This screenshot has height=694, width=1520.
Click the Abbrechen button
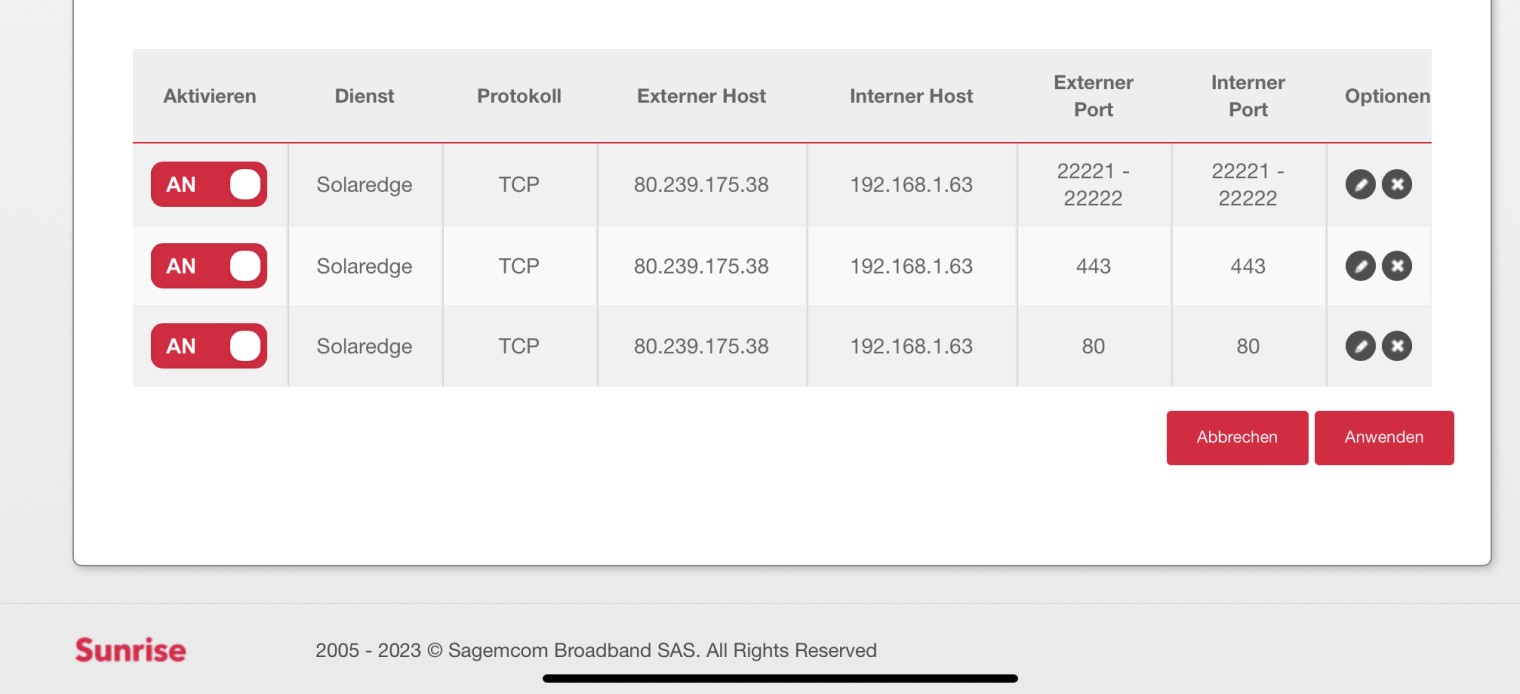(x=1237, y=438)
